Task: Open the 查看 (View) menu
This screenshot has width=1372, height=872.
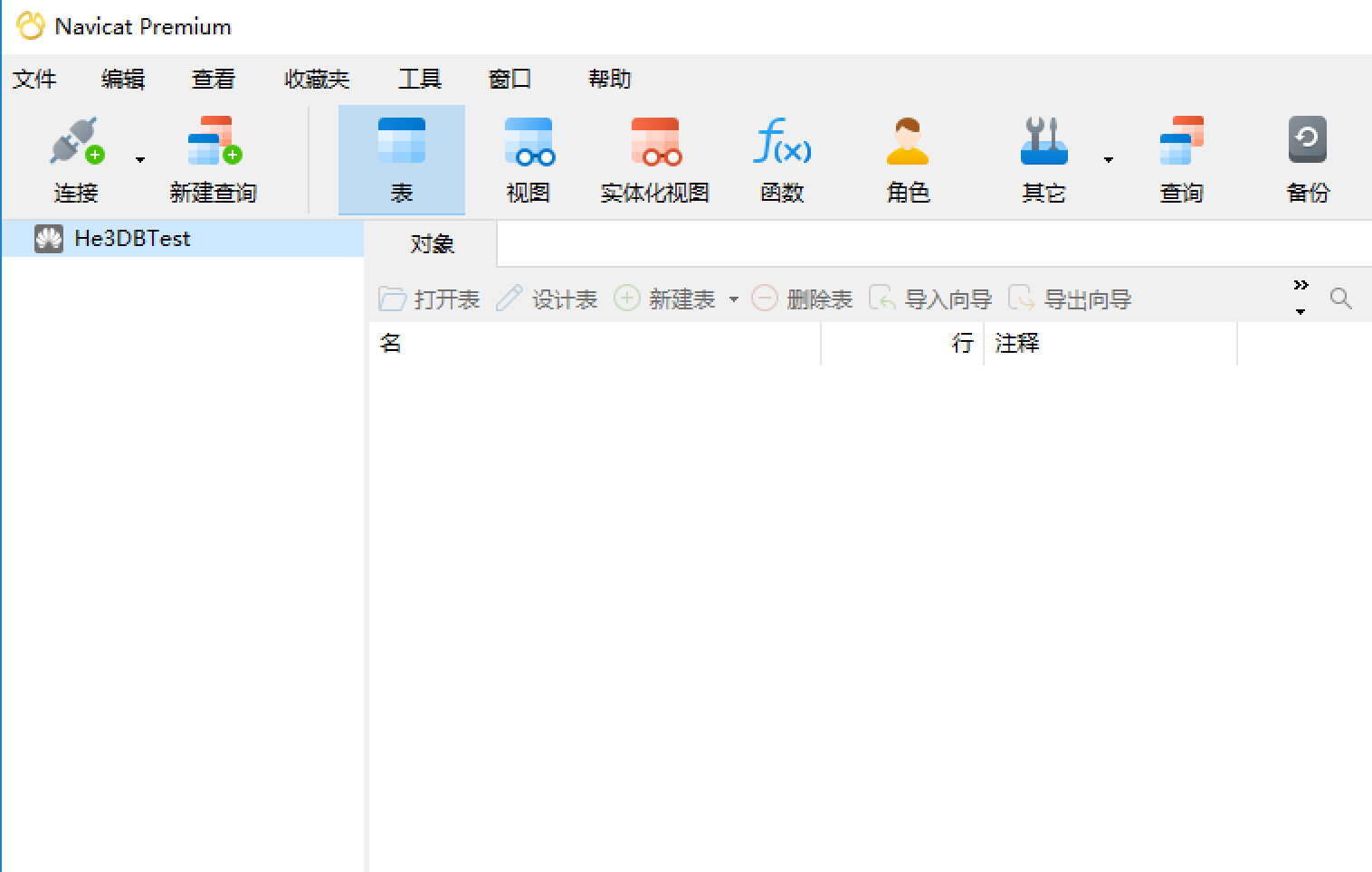Action: pos(214,80)
